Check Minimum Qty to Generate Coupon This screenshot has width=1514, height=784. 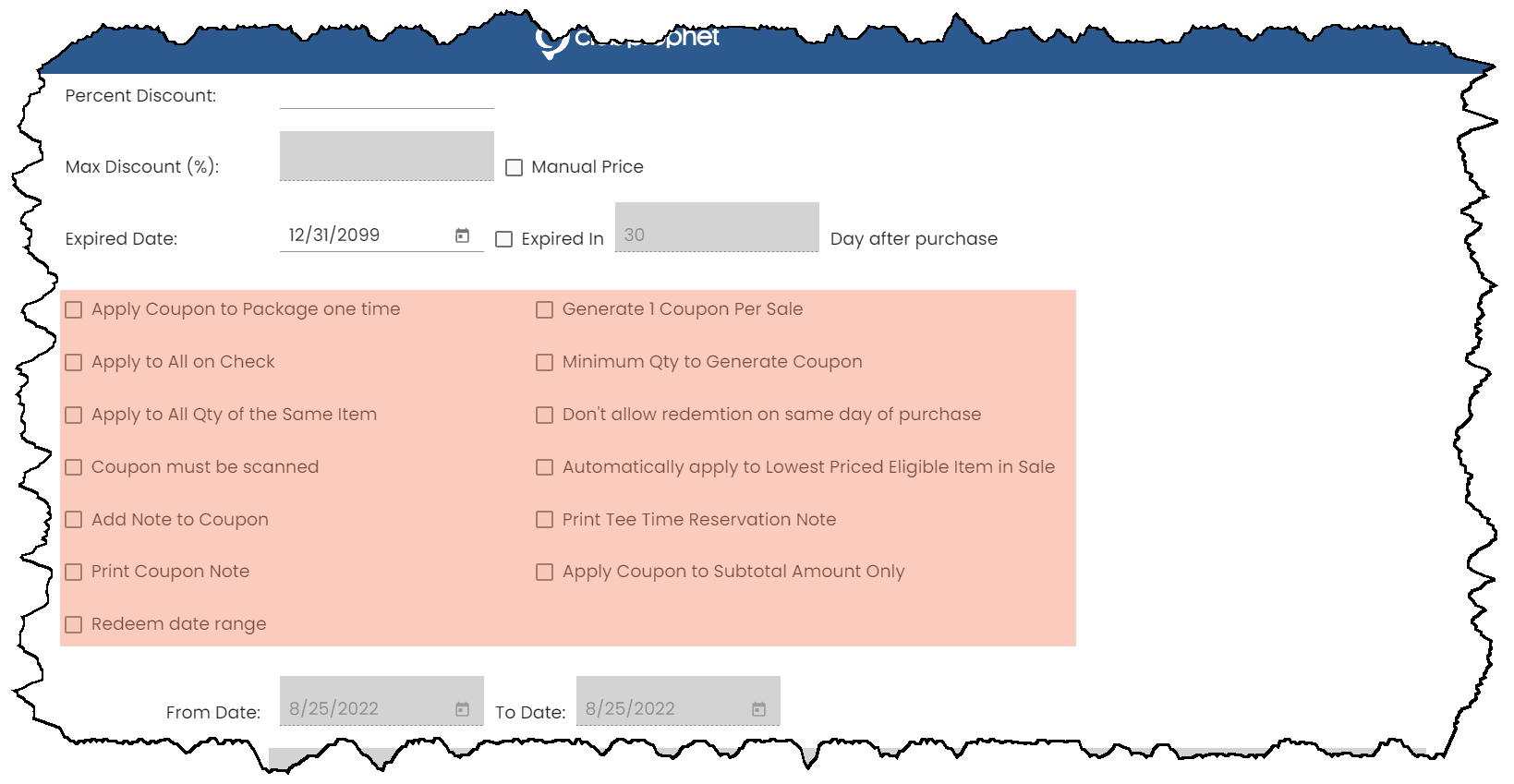[x=545, y=363]
